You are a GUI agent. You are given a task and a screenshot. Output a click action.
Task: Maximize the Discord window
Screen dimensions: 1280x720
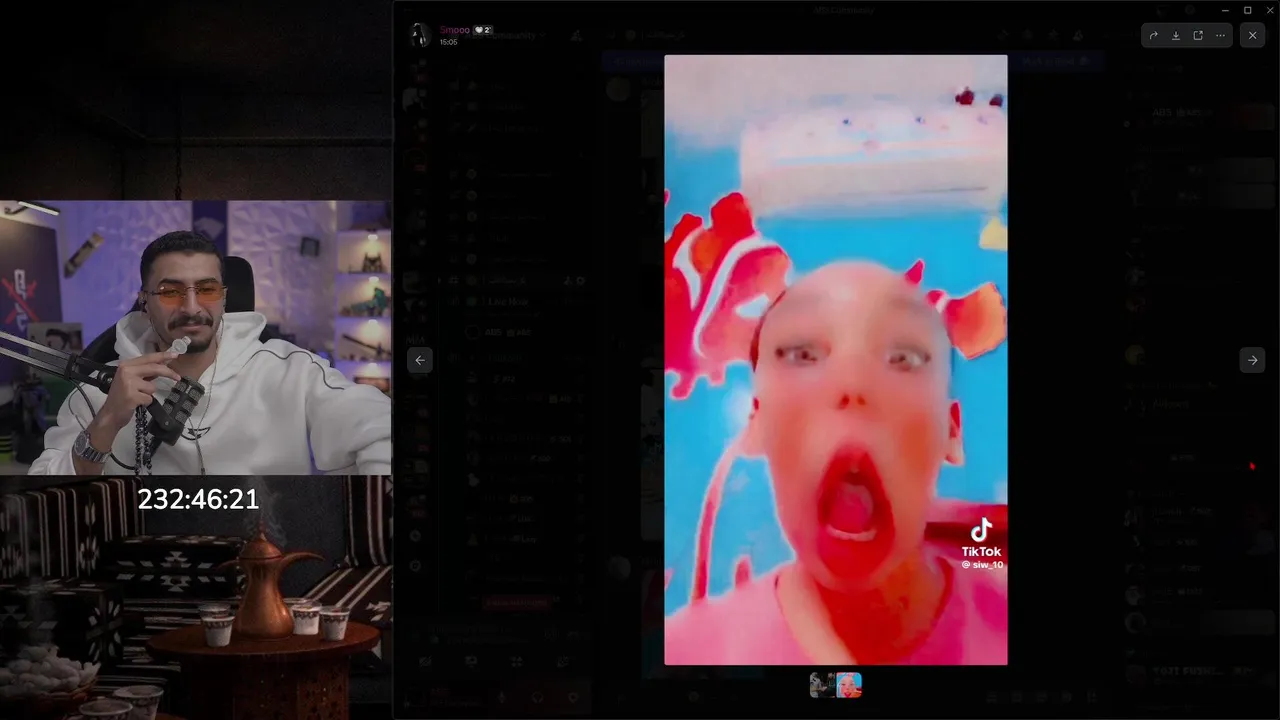pyautogui.click(x=1247, y=10)
